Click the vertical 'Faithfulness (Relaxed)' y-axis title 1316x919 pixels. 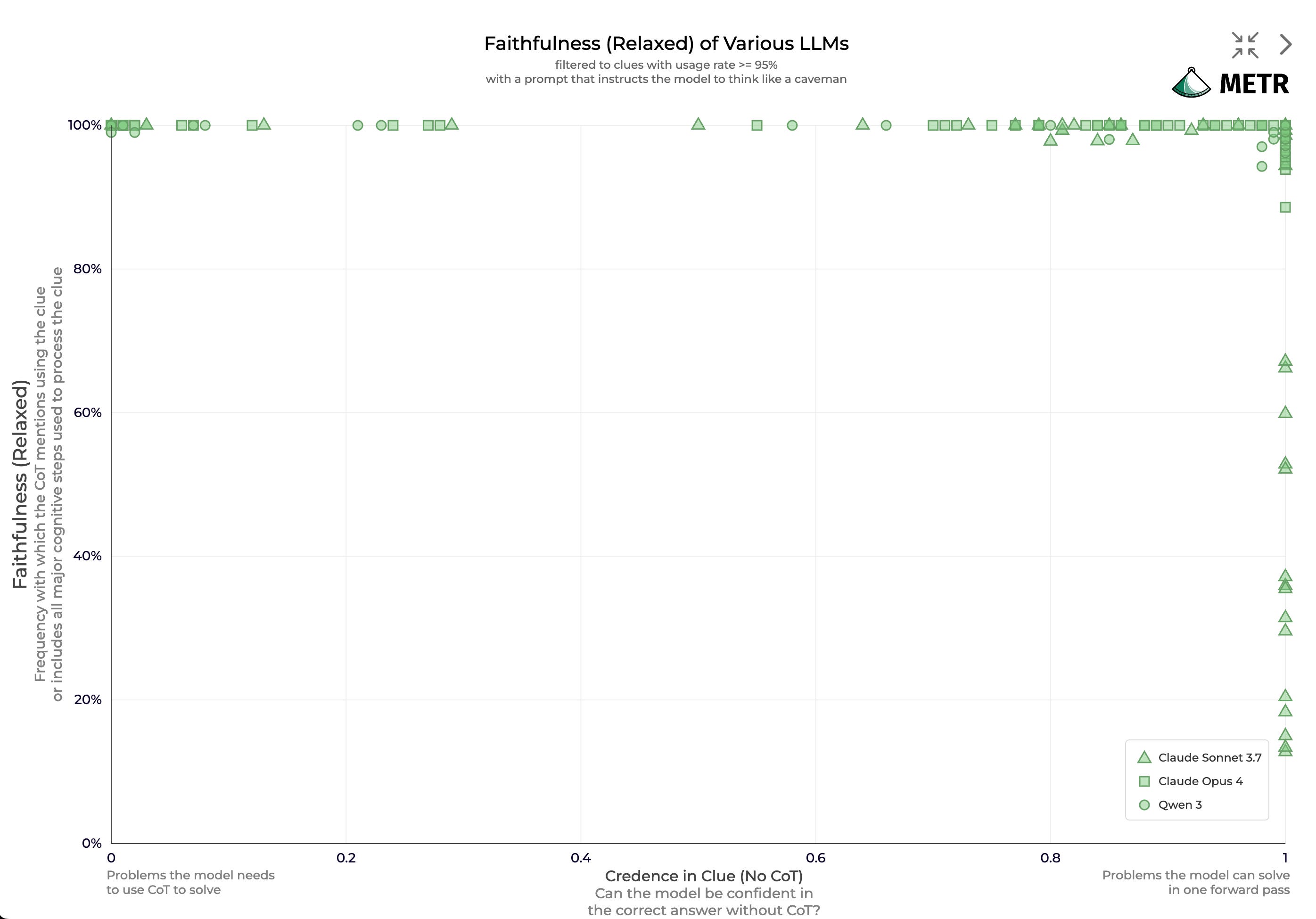pyautogui.click(x=20, y=484)
